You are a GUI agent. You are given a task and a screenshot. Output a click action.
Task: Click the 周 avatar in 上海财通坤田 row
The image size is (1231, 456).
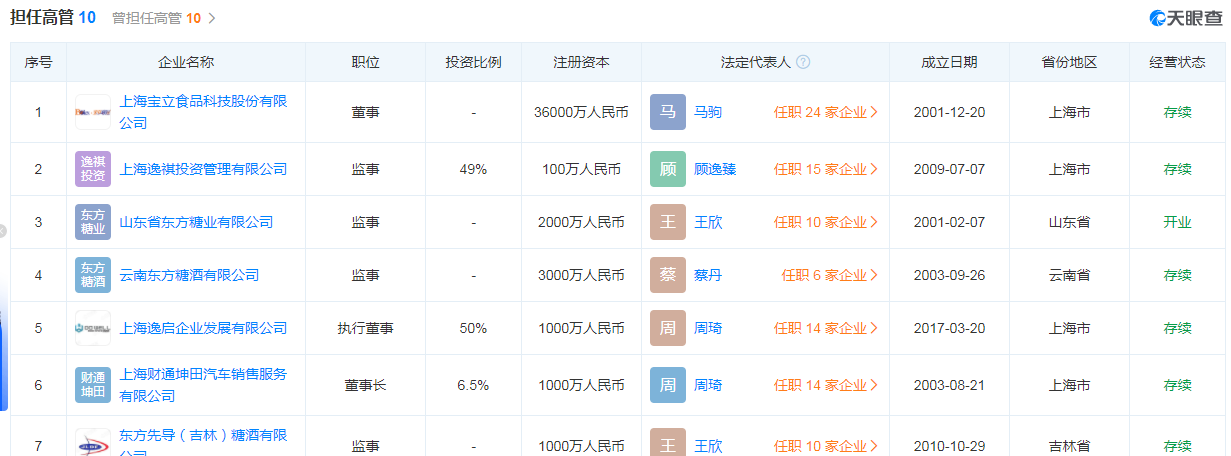coord(668,385)
